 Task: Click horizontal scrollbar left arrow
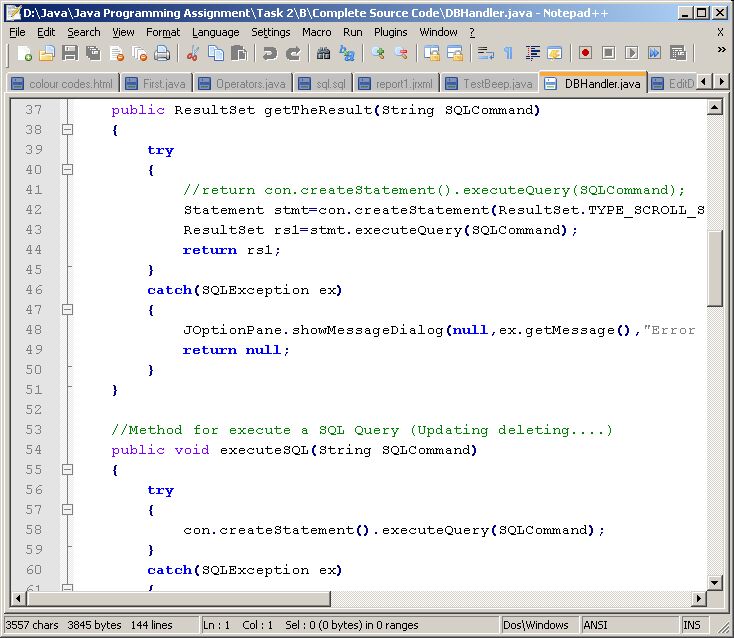[18, 598]
